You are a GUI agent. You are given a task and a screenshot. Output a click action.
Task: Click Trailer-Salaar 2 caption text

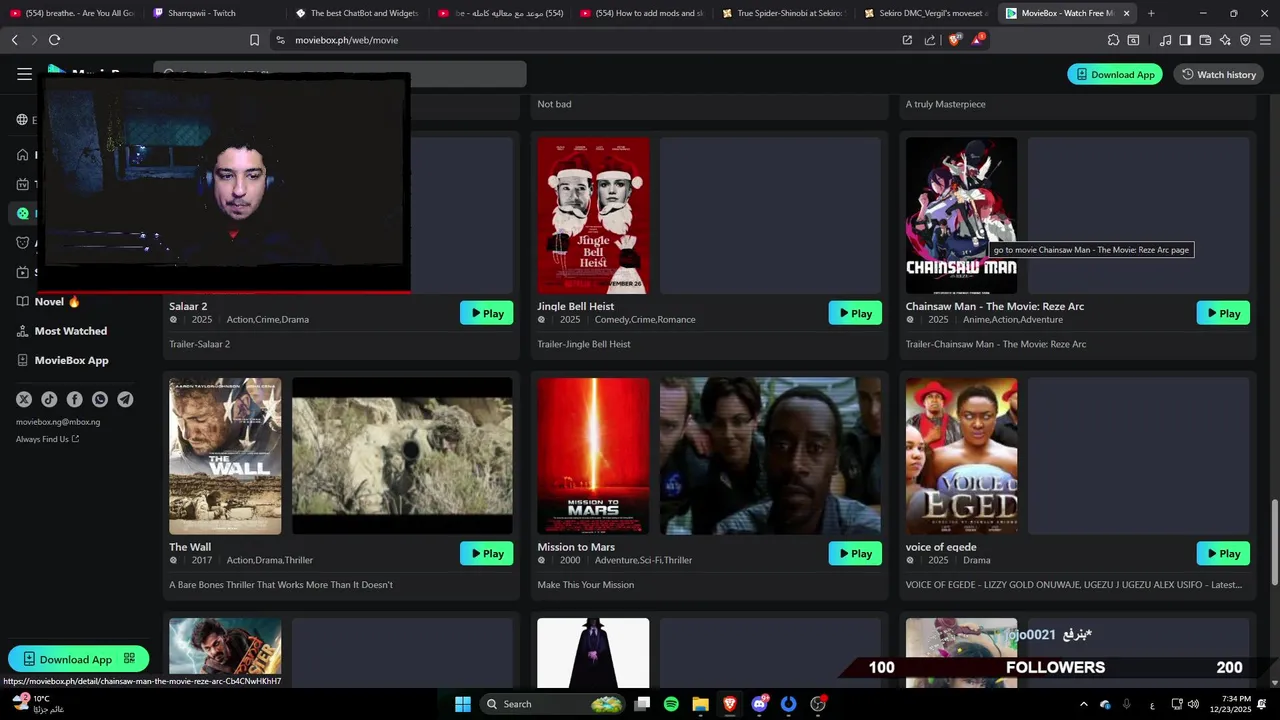click(x=199, y=344)
